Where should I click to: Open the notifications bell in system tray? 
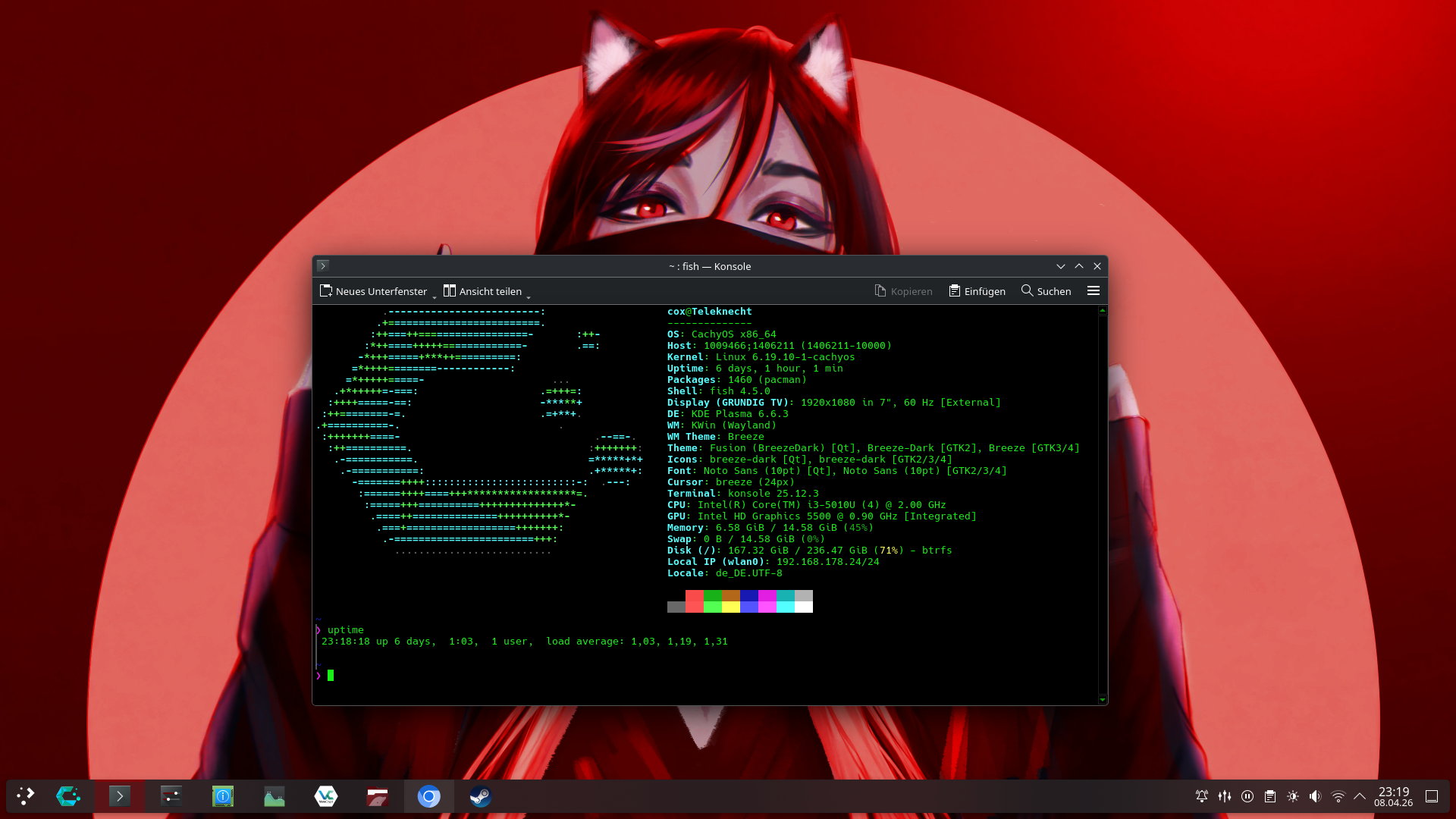click(x=1202, y=796)
